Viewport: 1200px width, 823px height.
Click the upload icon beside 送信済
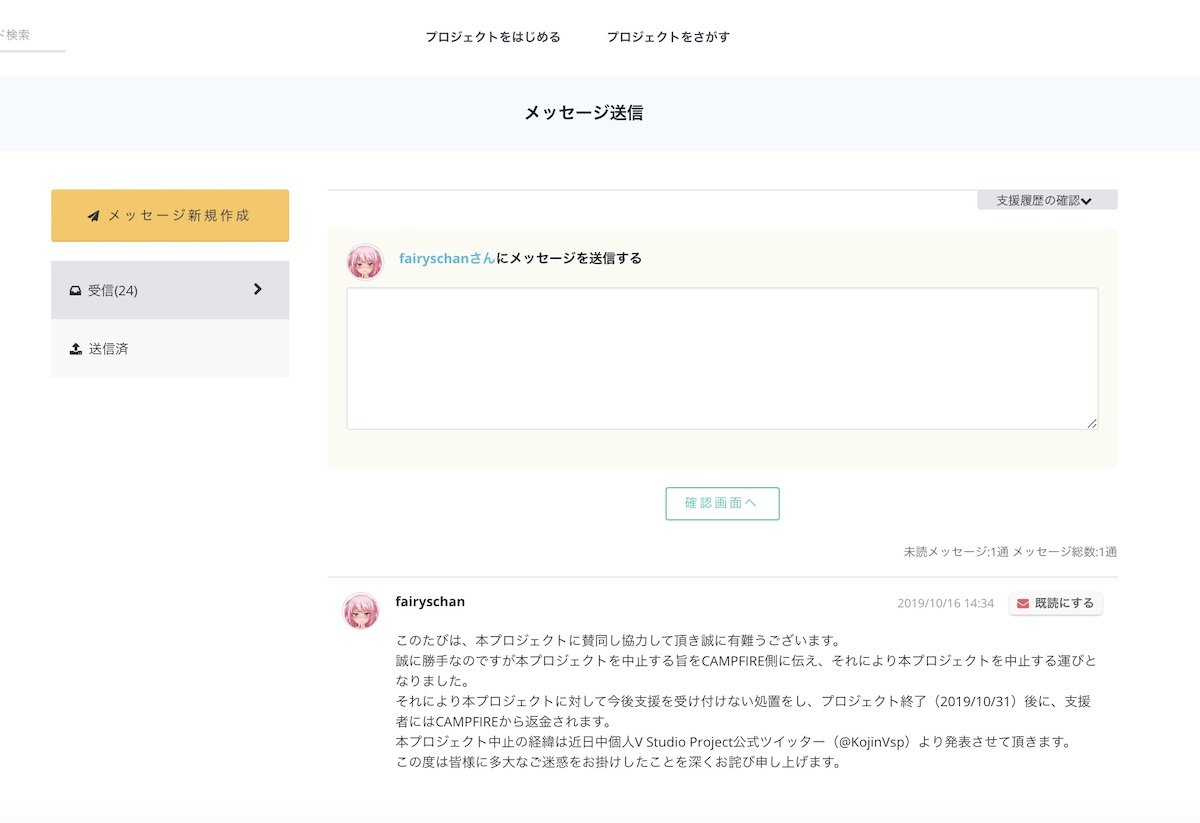click(x=75, y=349)
